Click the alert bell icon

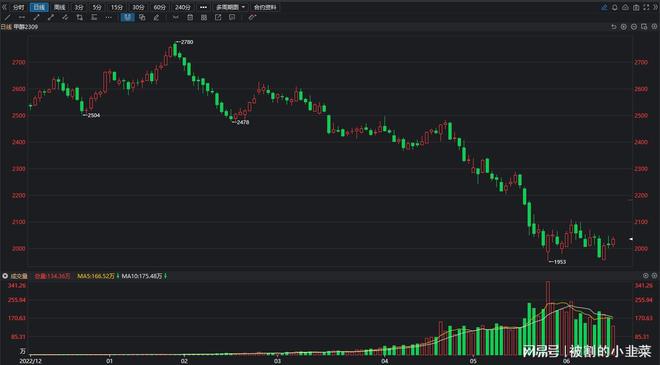pyautogui.click(x=615, y=8)
